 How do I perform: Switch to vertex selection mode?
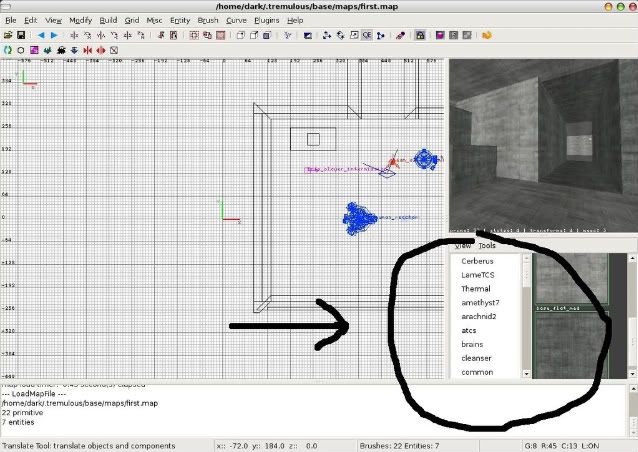240,35
